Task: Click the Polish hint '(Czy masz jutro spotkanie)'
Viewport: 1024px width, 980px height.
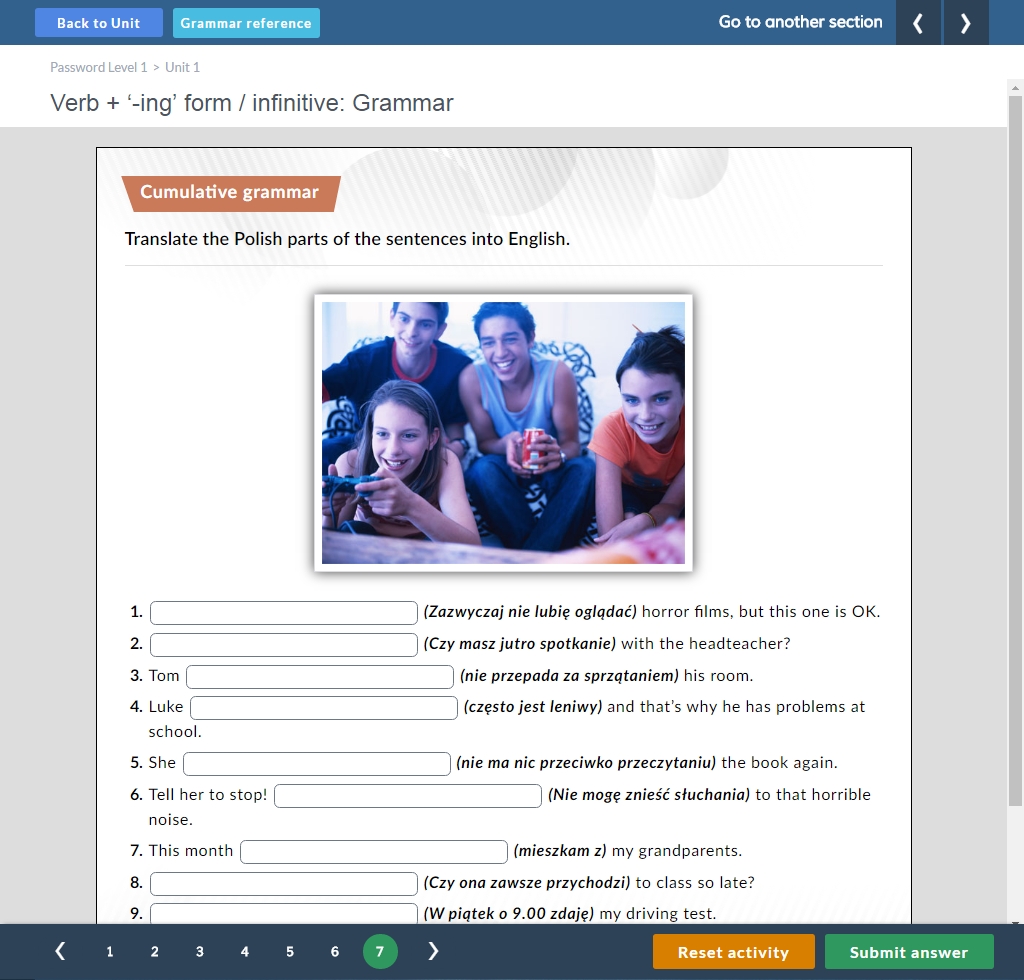Action: [520, 644]
